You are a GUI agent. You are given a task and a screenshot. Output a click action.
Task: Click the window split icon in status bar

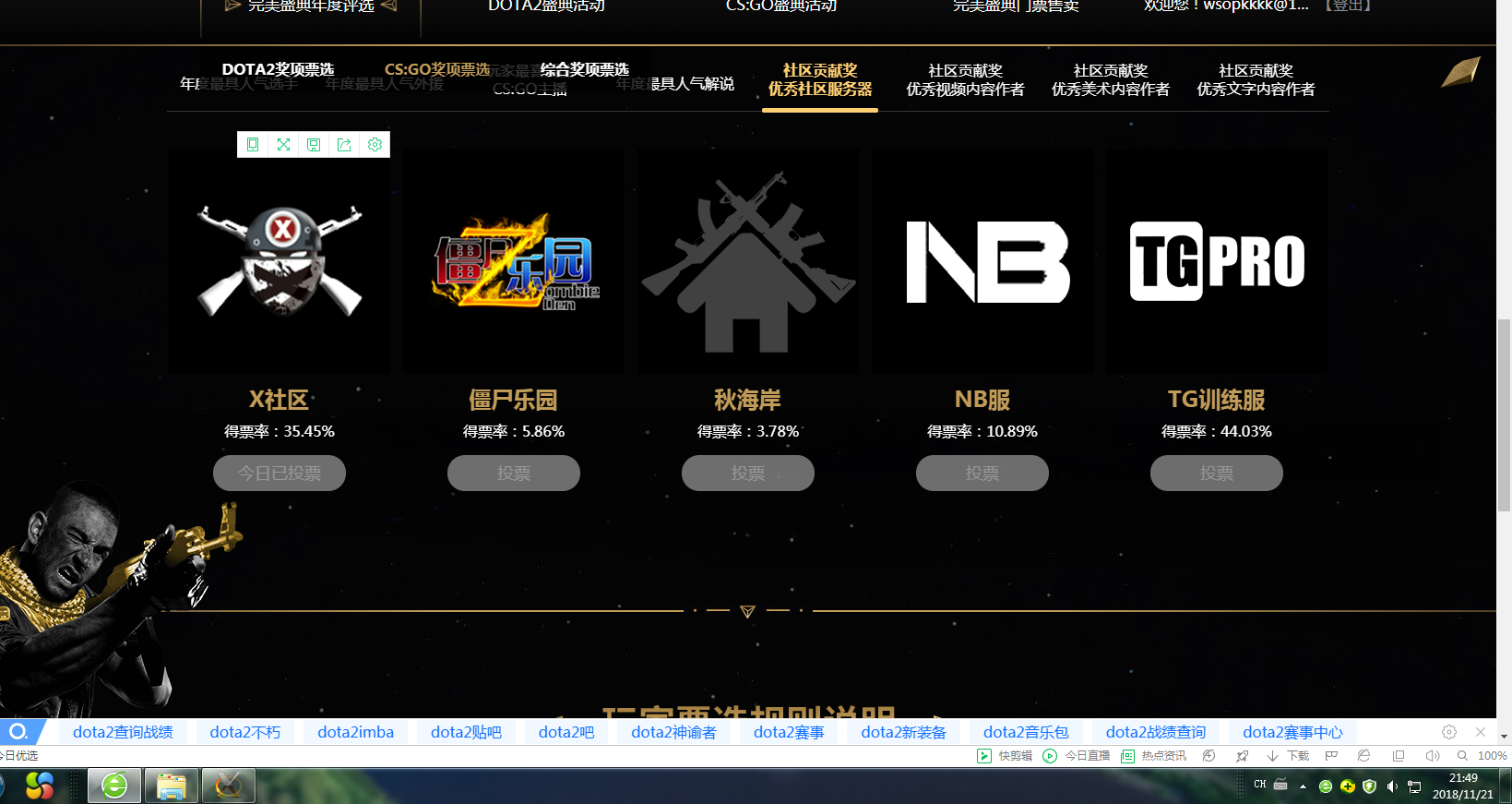point(1399,756)
